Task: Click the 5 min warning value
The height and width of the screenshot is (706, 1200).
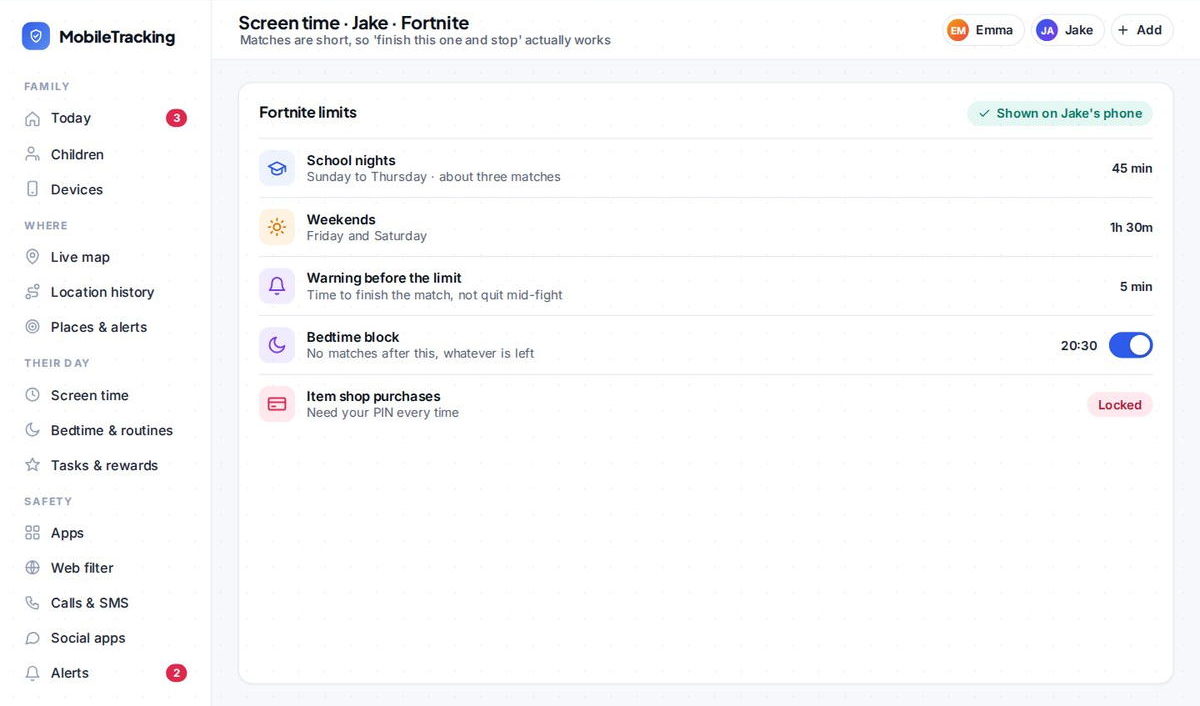Action: pos(1136,286)
